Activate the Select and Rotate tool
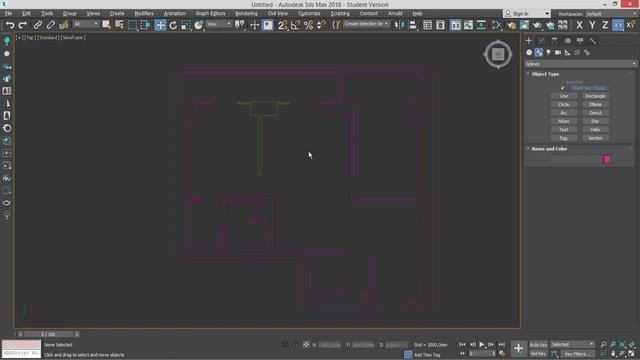Viewport: 640px width, 360px height. click(x=173, y=25)
